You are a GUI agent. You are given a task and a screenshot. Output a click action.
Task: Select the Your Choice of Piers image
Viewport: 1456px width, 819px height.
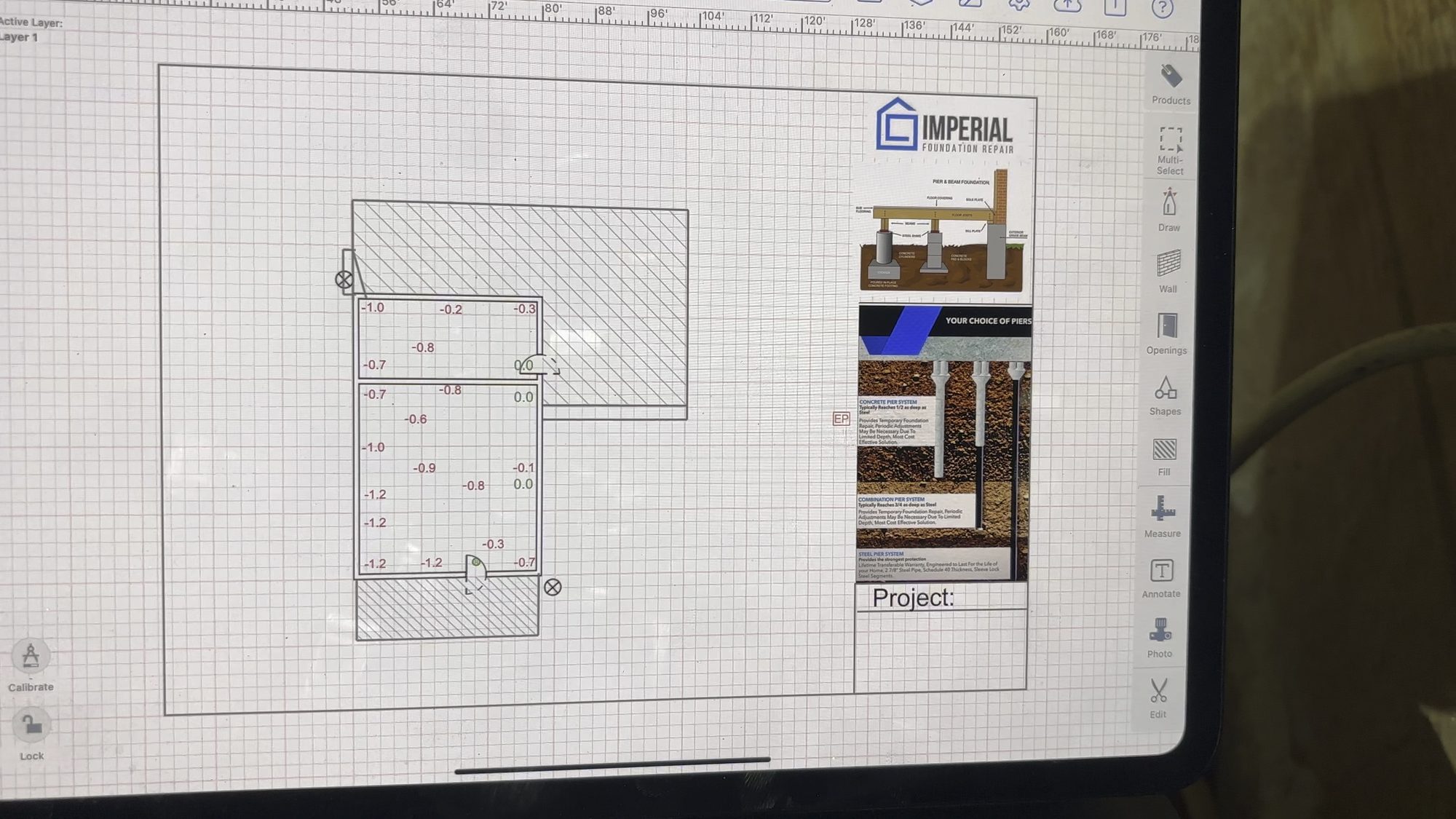click(x=943, y=443)
